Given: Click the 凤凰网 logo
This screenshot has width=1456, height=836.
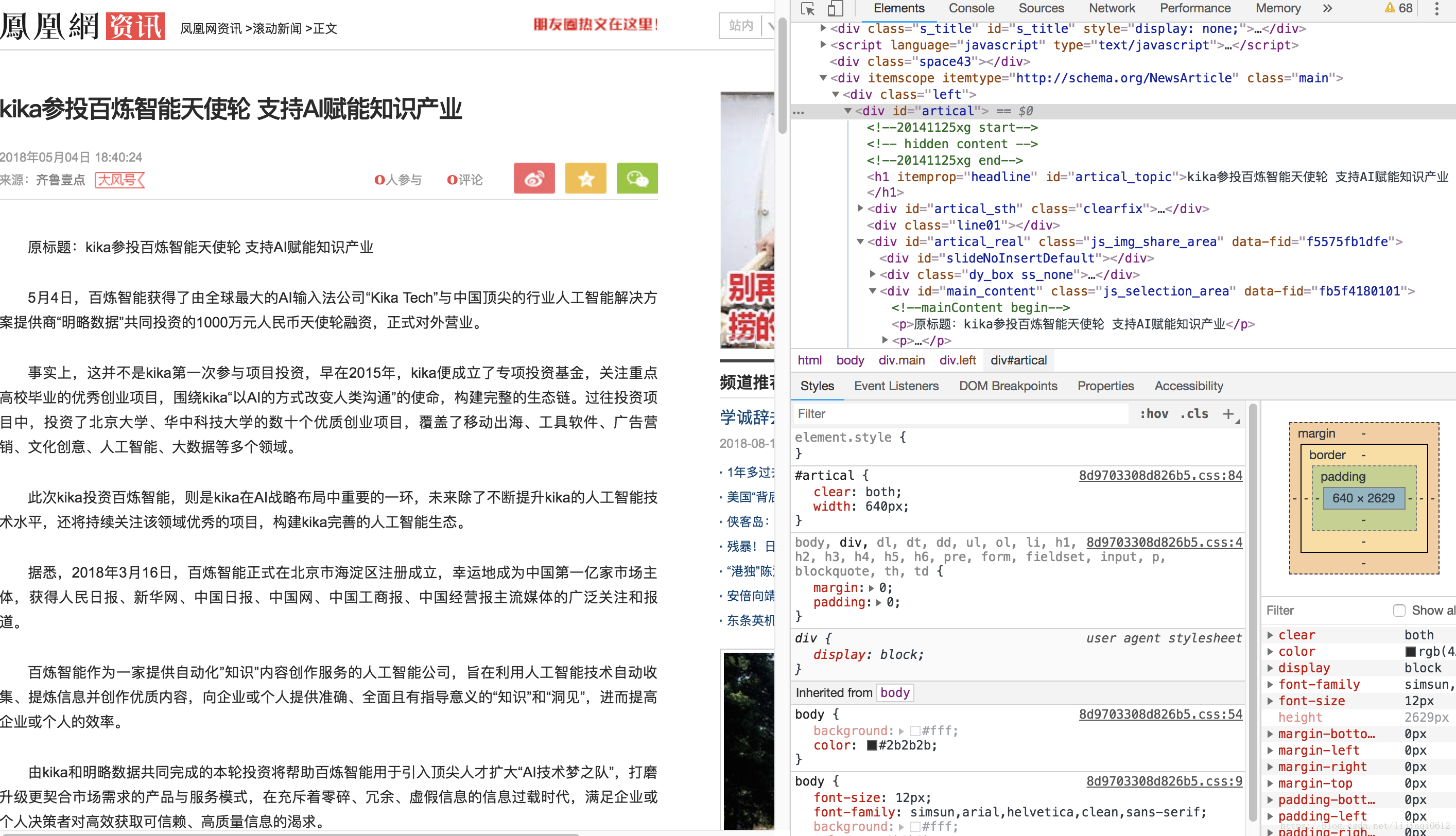Looking at the screenshot, I should point(49,26).
